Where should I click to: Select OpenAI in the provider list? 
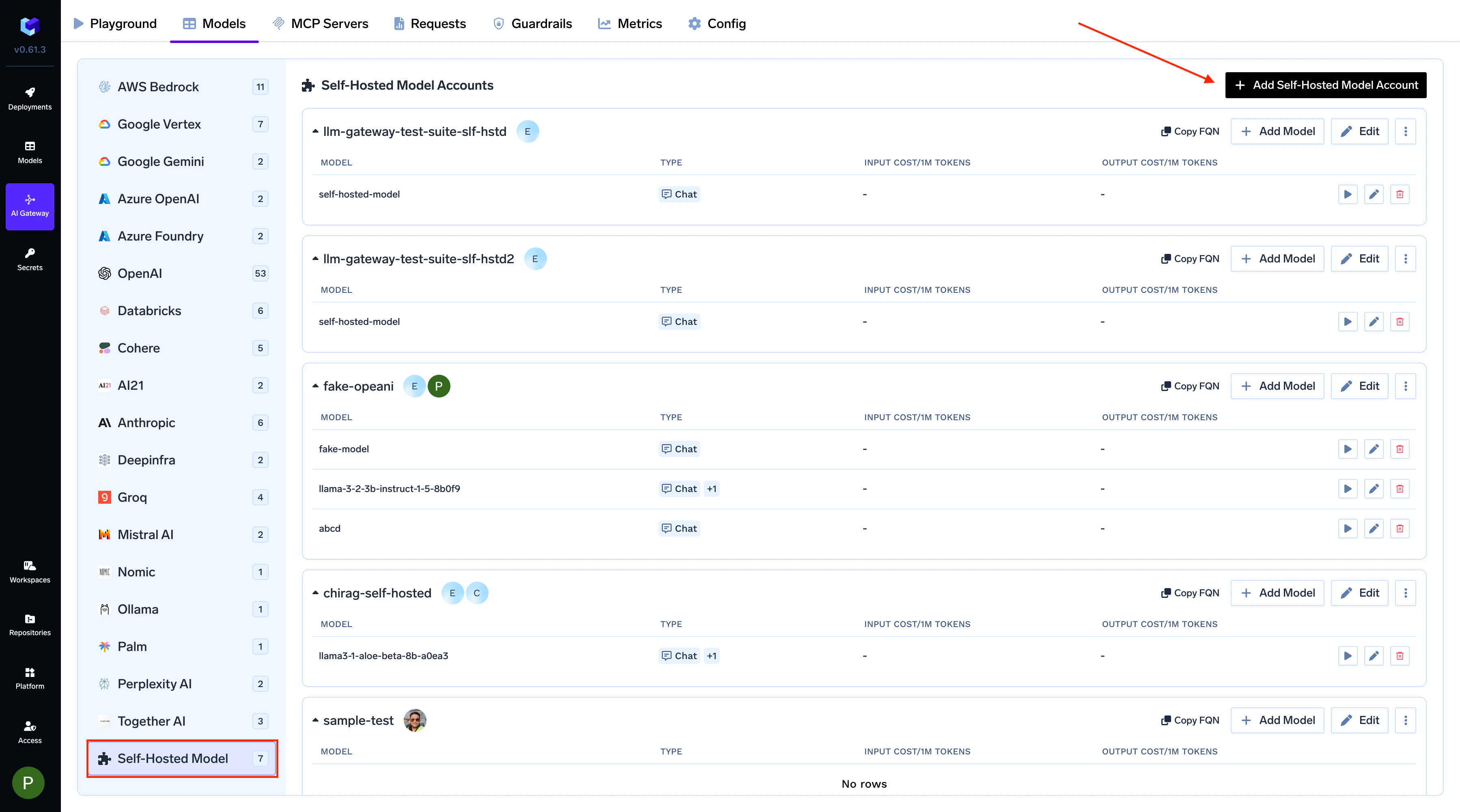[x=142, y=273]
